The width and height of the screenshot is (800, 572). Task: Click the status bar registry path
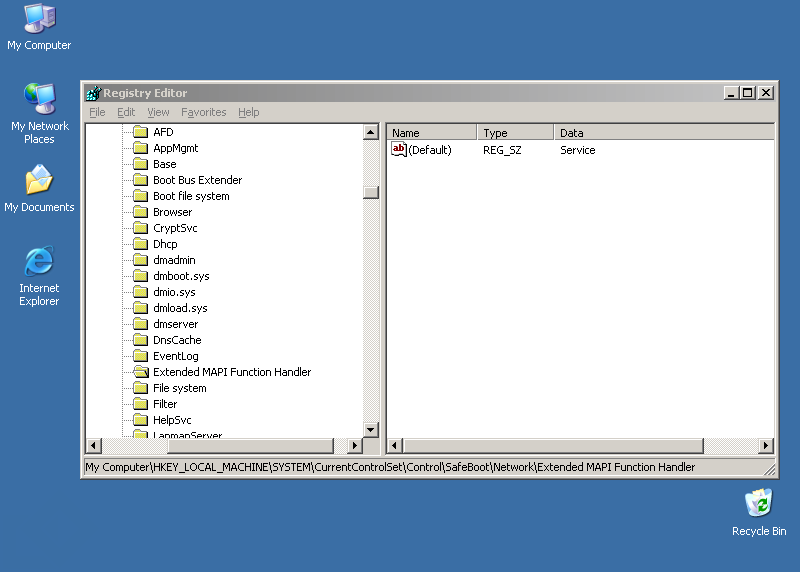pos(390,467)
